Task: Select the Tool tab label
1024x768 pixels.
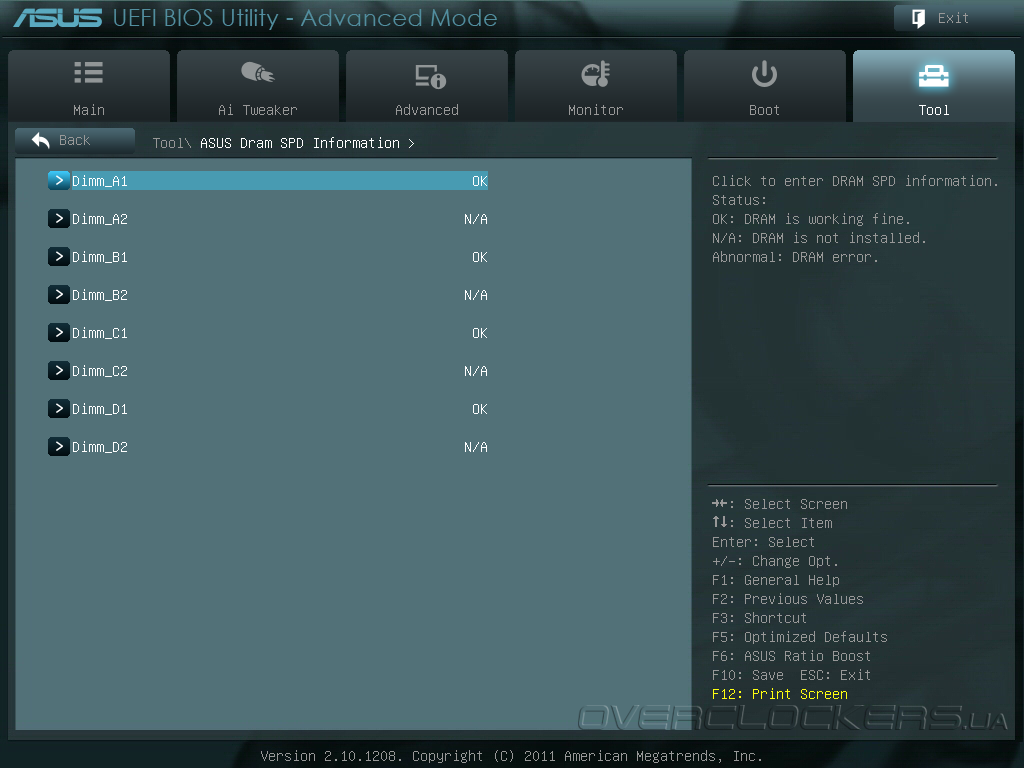Action: click(x=934, y=110)
